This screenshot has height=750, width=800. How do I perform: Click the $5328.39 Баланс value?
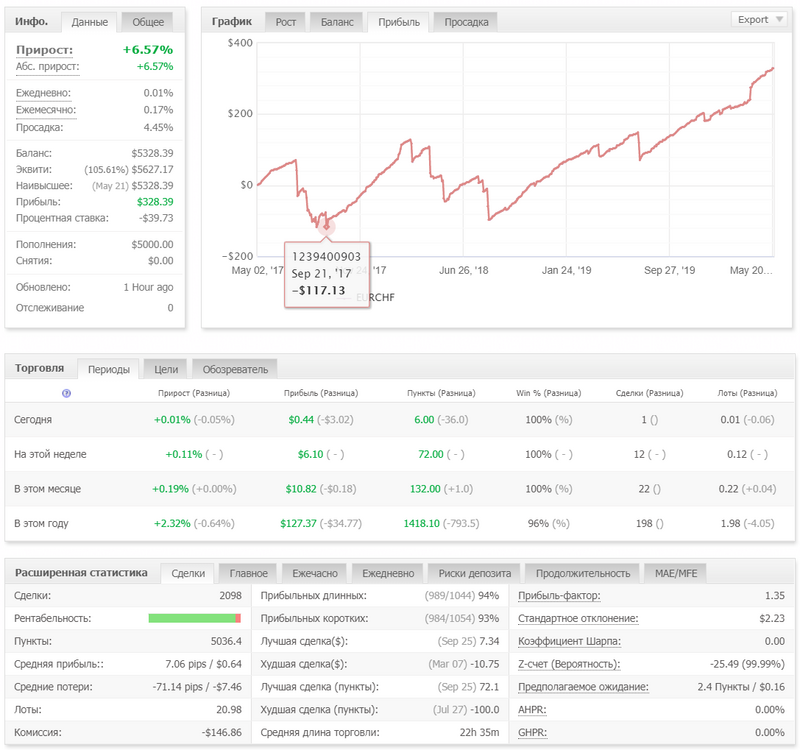pyautogui.click(x=152, y=153)
